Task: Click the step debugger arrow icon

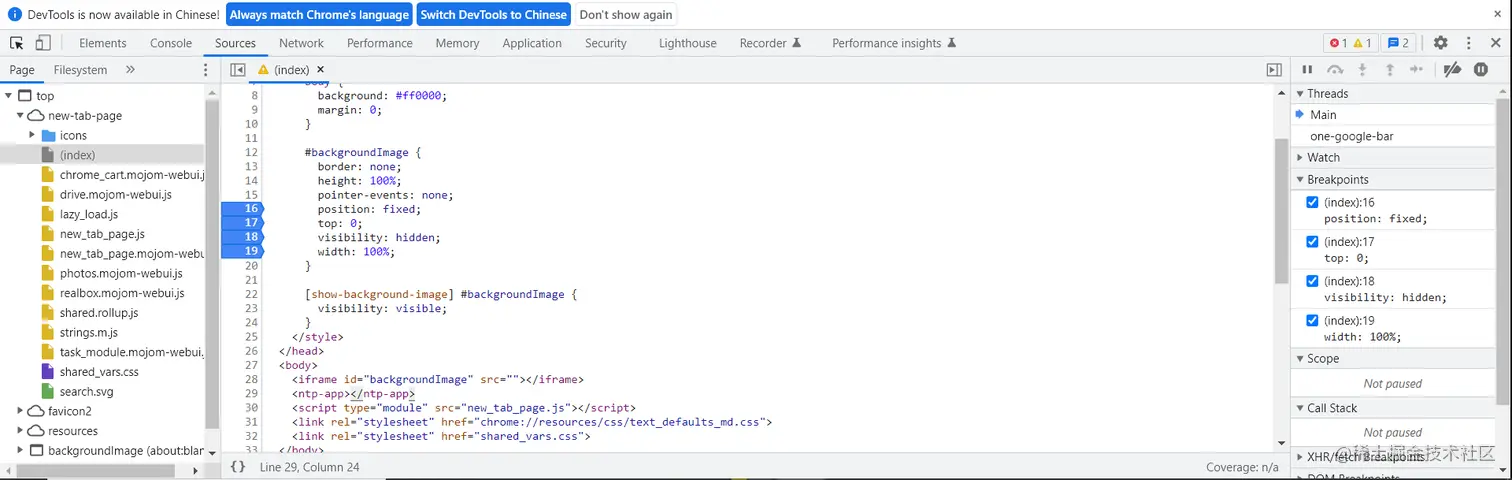Action: 1416,69
